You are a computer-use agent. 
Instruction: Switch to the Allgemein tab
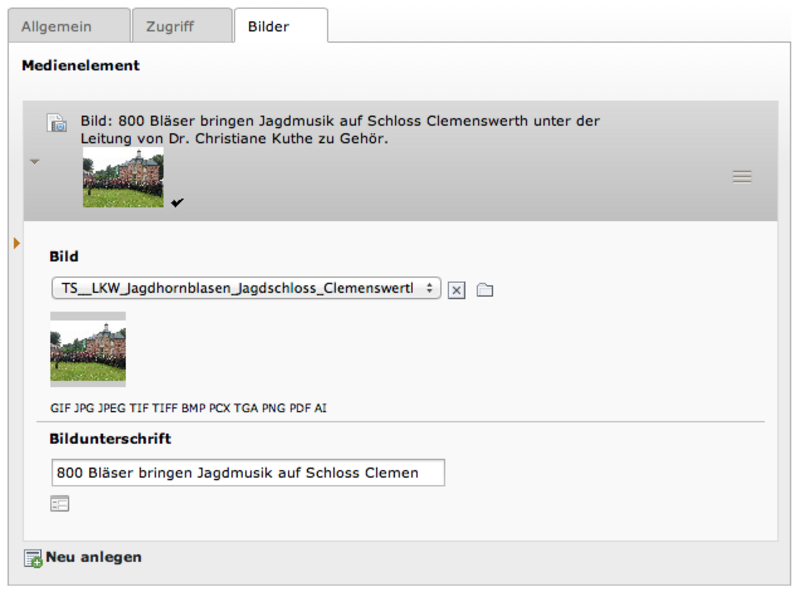(x=69, y=26)
